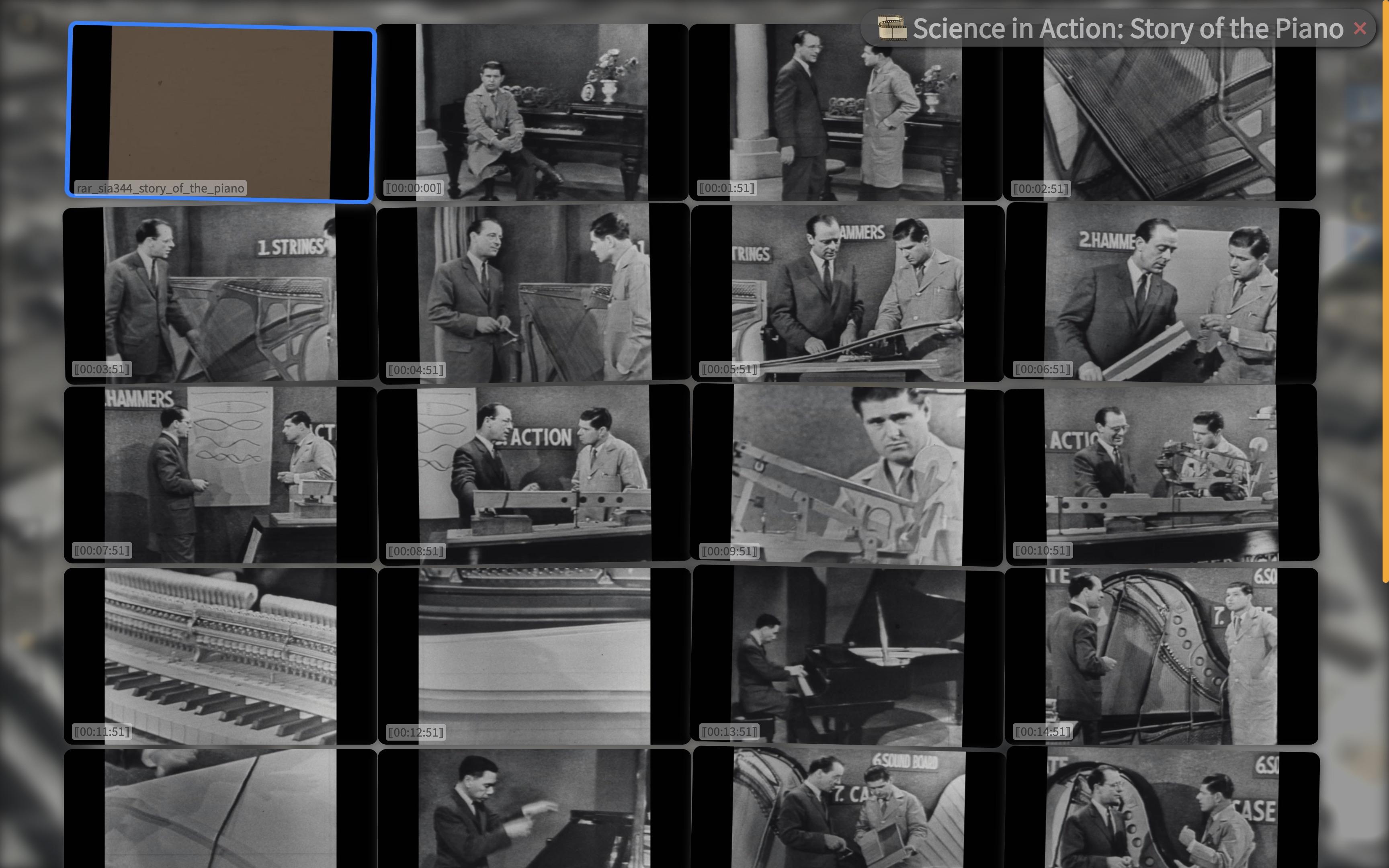Select the 00:03:51 '1. Strings' frame

click(x=220, y=294)
